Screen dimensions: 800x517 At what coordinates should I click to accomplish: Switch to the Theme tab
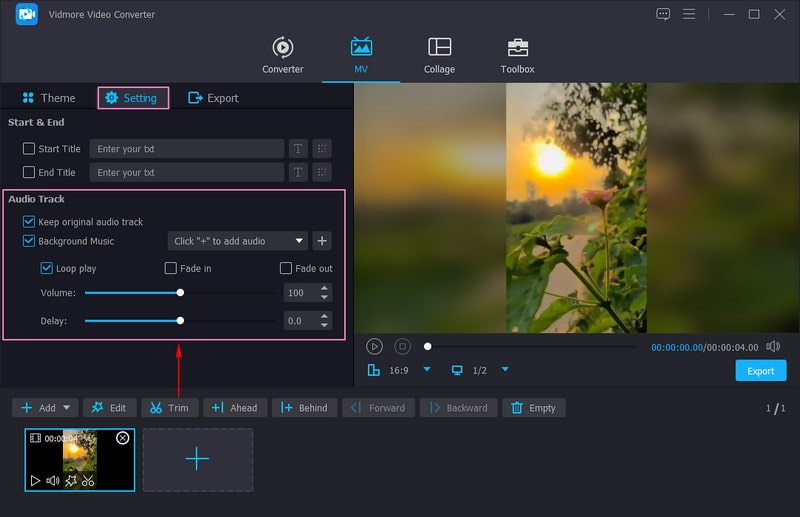(48, 98)
